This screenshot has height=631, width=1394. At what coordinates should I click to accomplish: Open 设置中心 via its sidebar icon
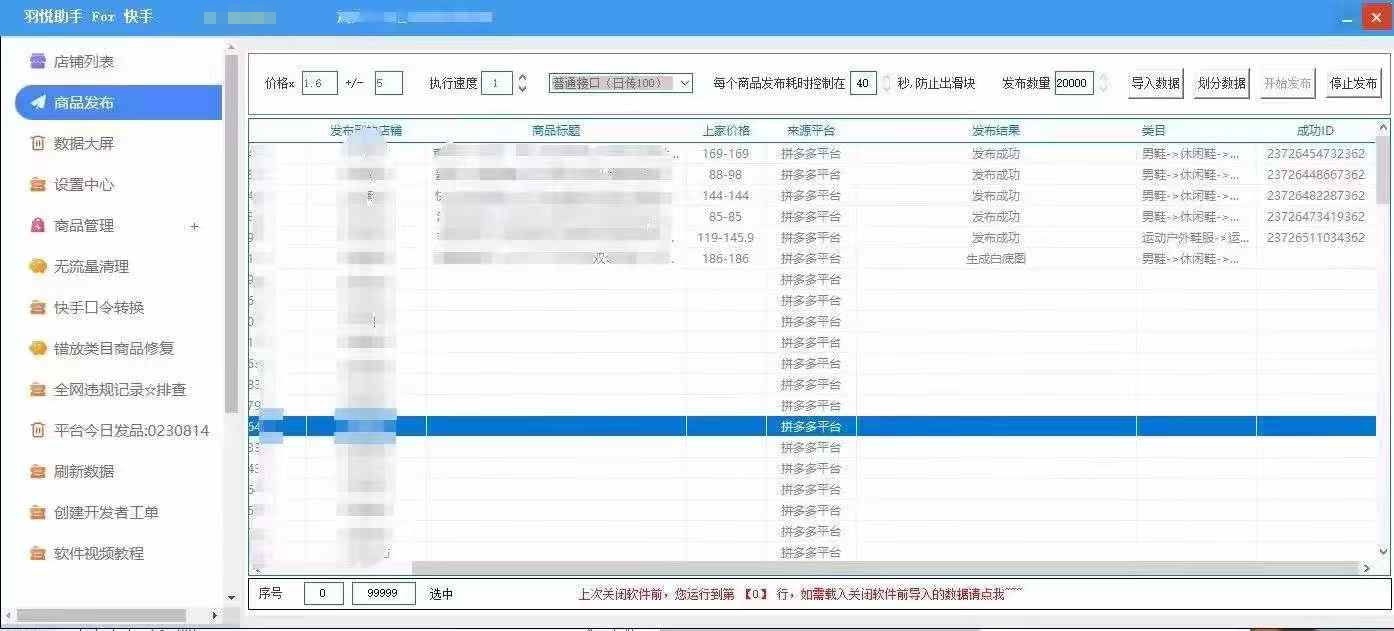point(38,184)
